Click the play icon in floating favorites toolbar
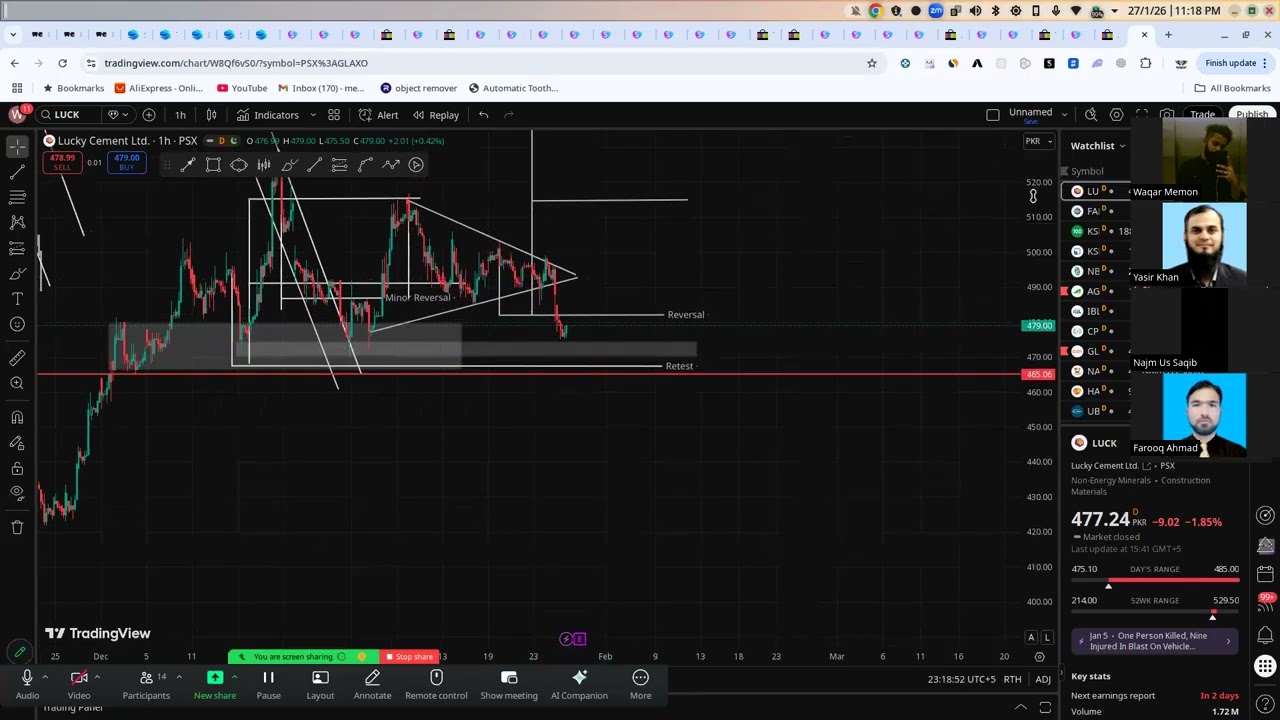 416,165
